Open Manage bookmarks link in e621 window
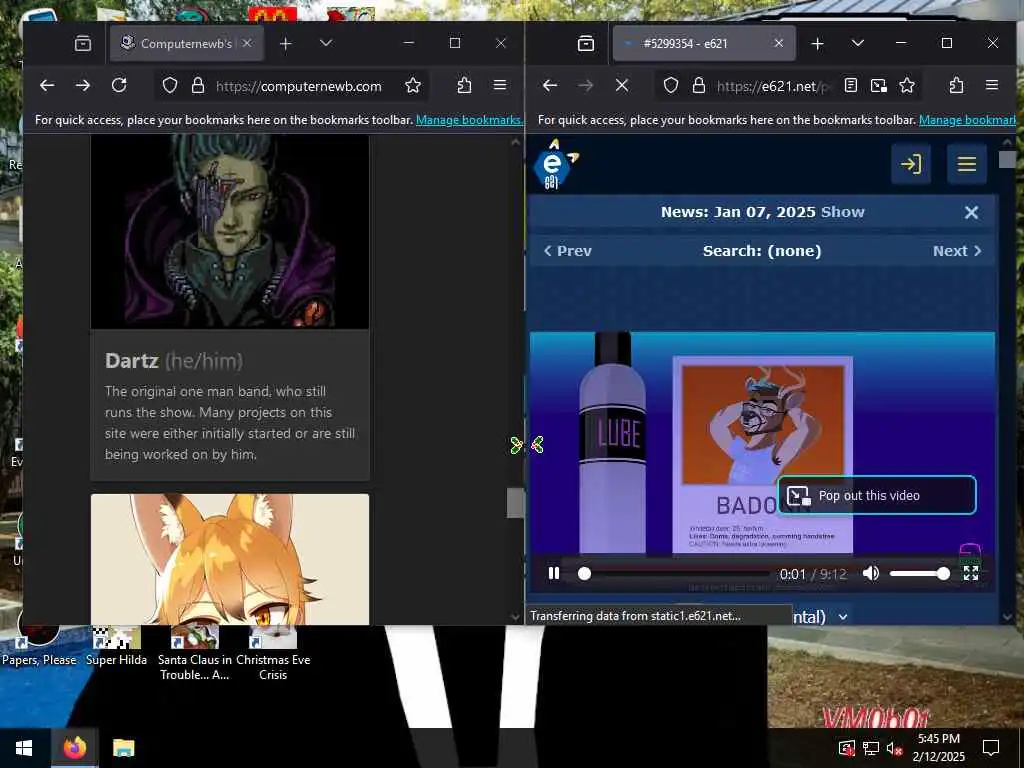The width and height of the screenshot is (1024, 768). pyautogui.click(x=967, y=120)
